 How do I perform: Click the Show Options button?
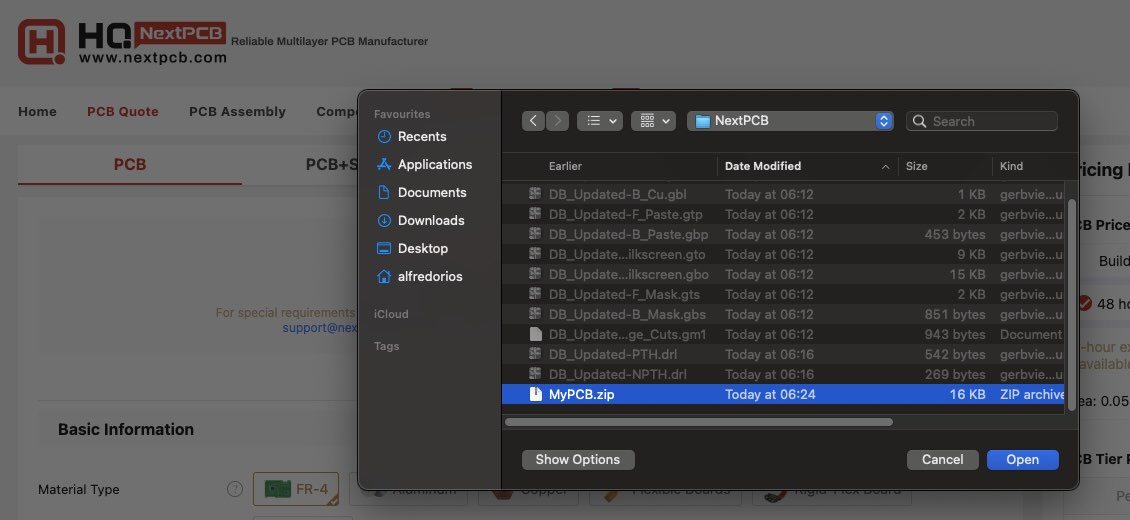[578, 460]
